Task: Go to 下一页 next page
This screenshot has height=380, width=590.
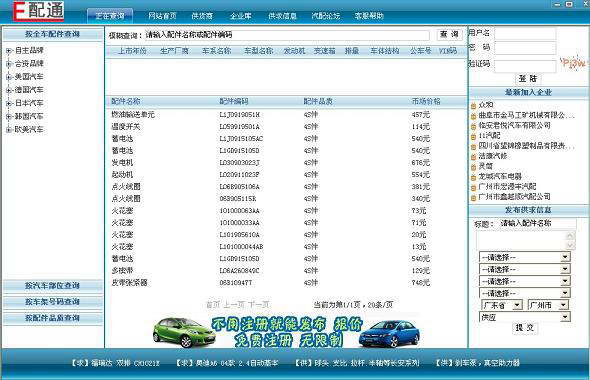Action: pos(259,305)
